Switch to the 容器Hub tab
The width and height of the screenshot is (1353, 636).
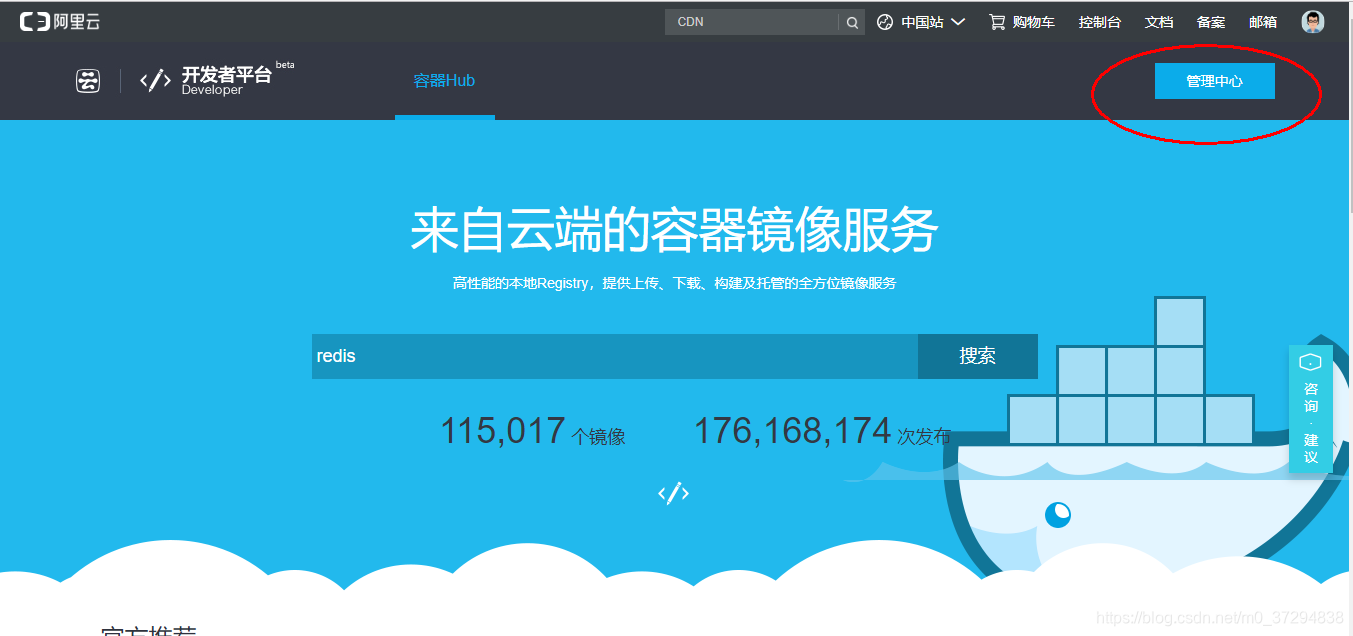click(444, 81)
